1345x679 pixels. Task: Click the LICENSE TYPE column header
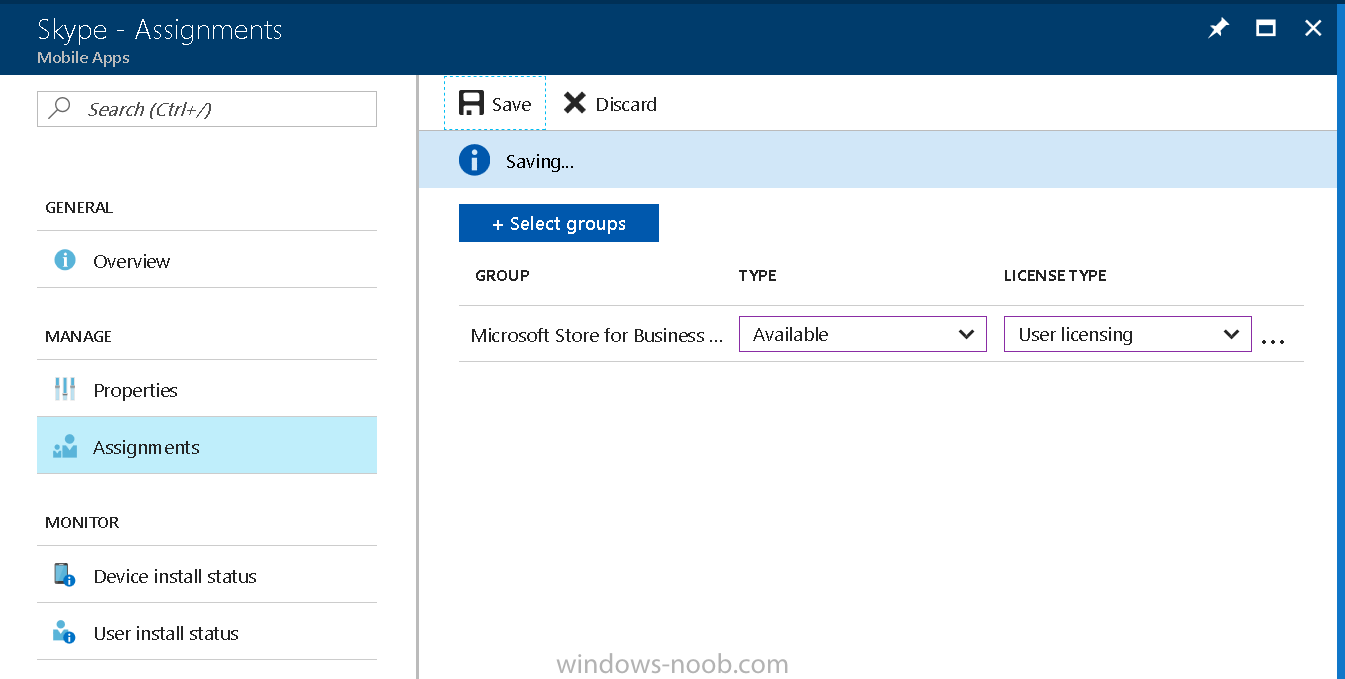pos(1055,276)
